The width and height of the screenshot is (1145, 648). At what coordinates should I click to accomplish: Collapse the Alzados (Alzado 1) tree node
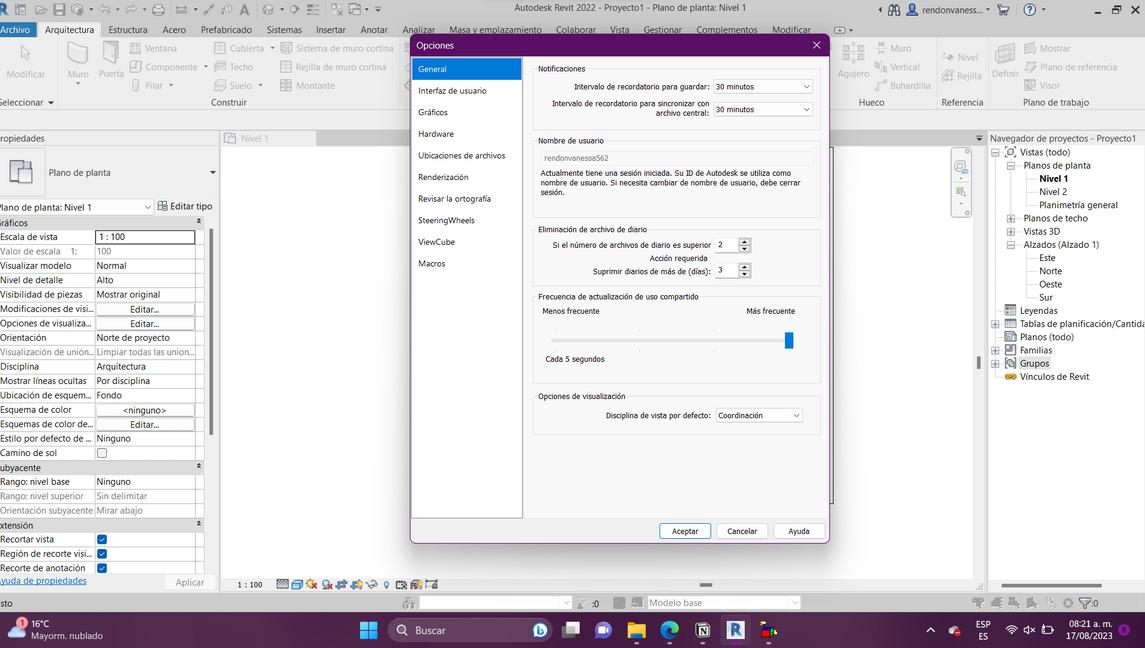pos(1011,245)
